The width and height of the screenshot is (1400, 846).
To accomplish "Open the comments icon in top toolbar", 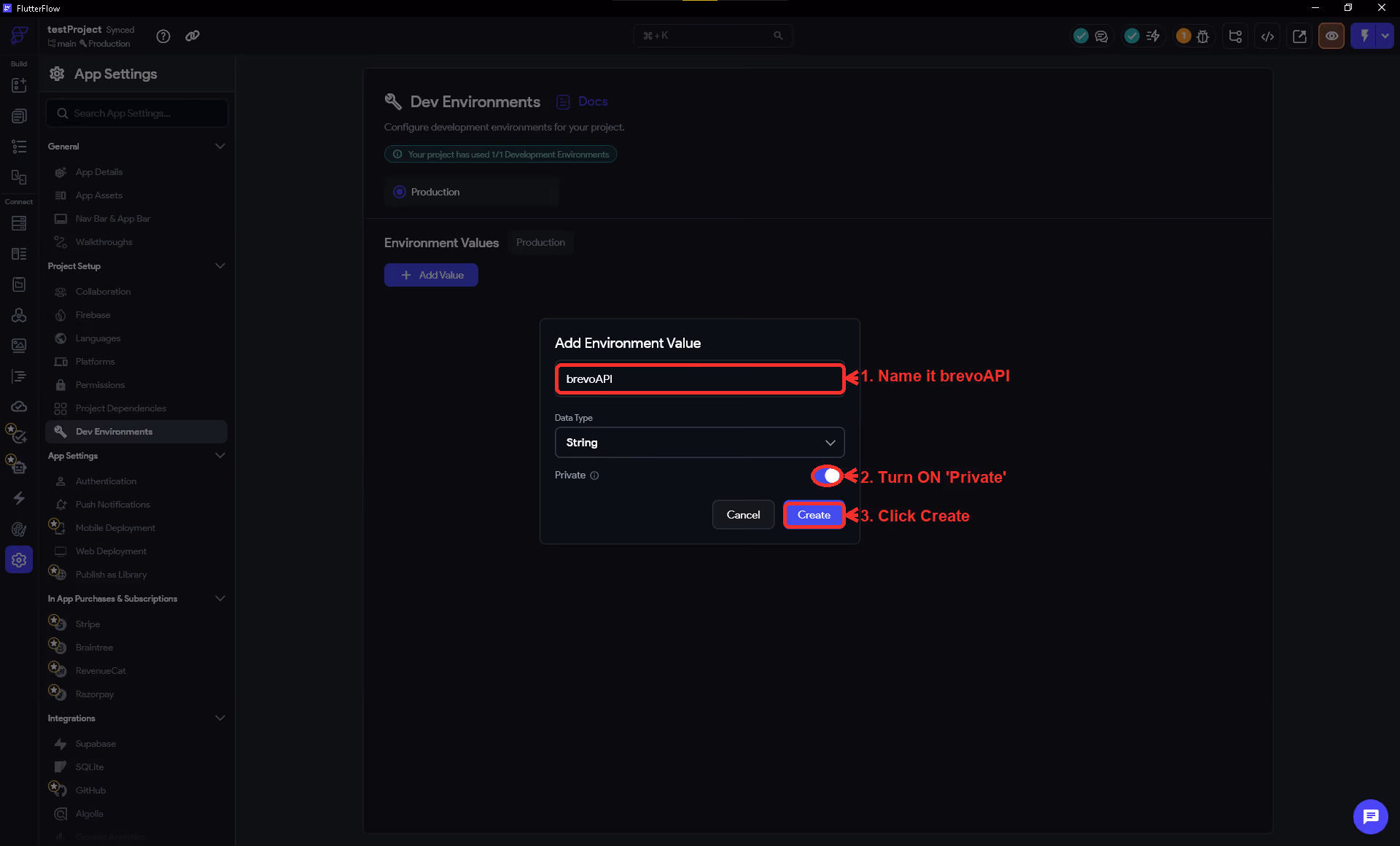I will [x=1101, y=36].
